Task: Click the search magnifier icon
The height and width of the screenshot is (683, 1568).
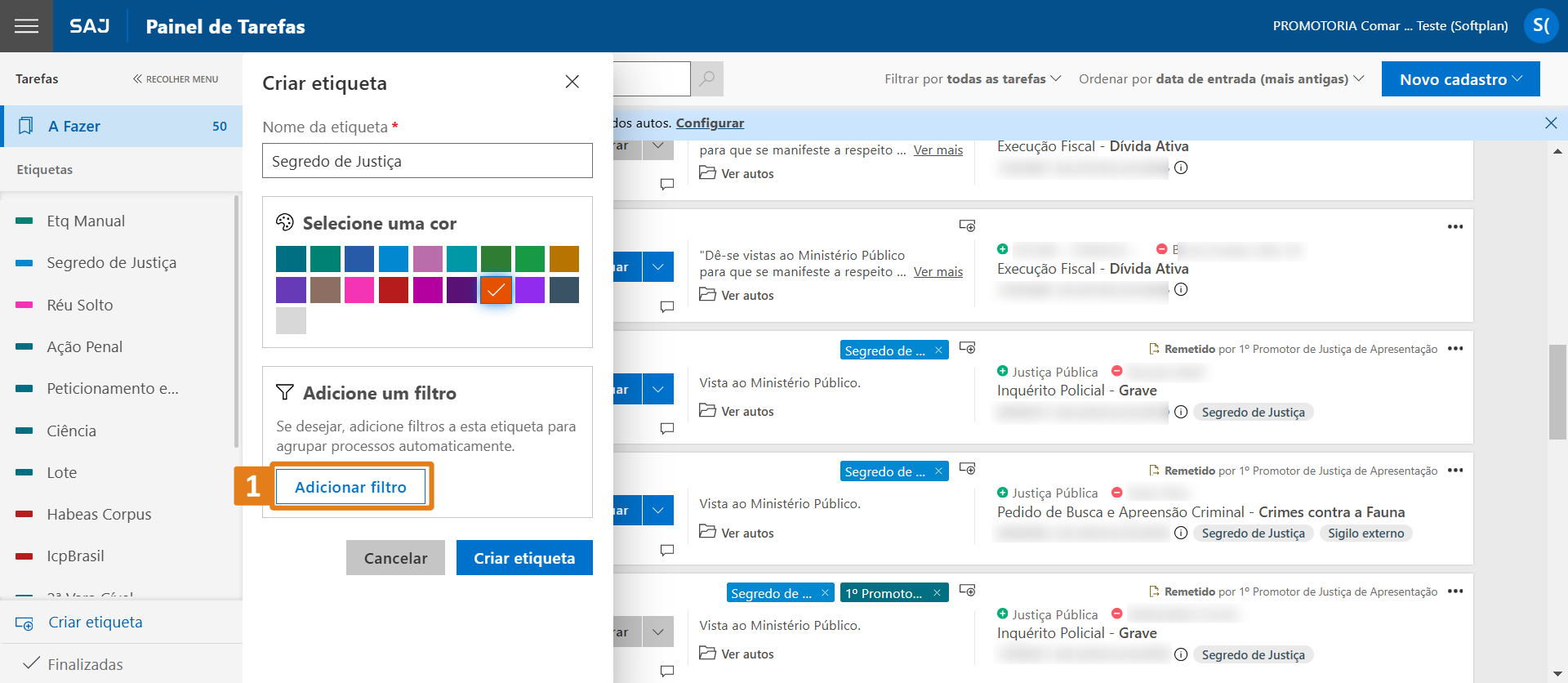Action: [707, 79]
